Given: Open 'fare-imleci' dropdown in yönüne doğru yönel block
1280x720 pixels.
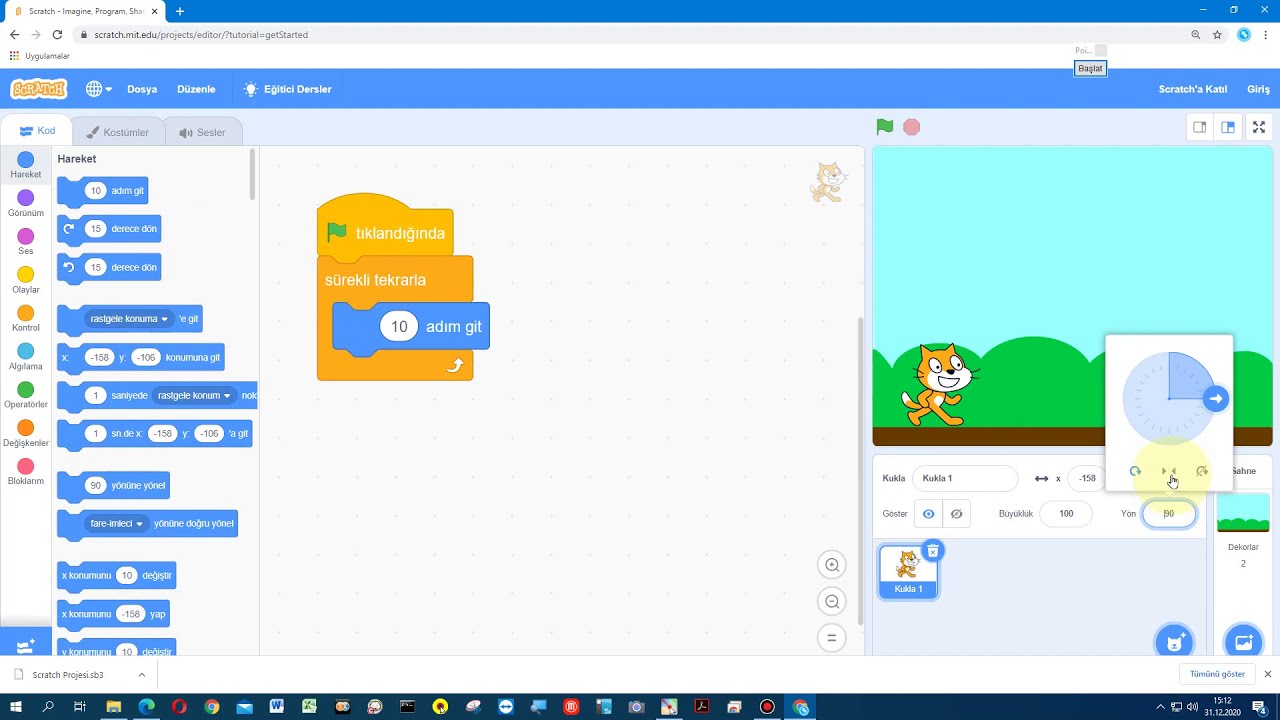Looking at the screenshot, I should click(x=117, y=523).
